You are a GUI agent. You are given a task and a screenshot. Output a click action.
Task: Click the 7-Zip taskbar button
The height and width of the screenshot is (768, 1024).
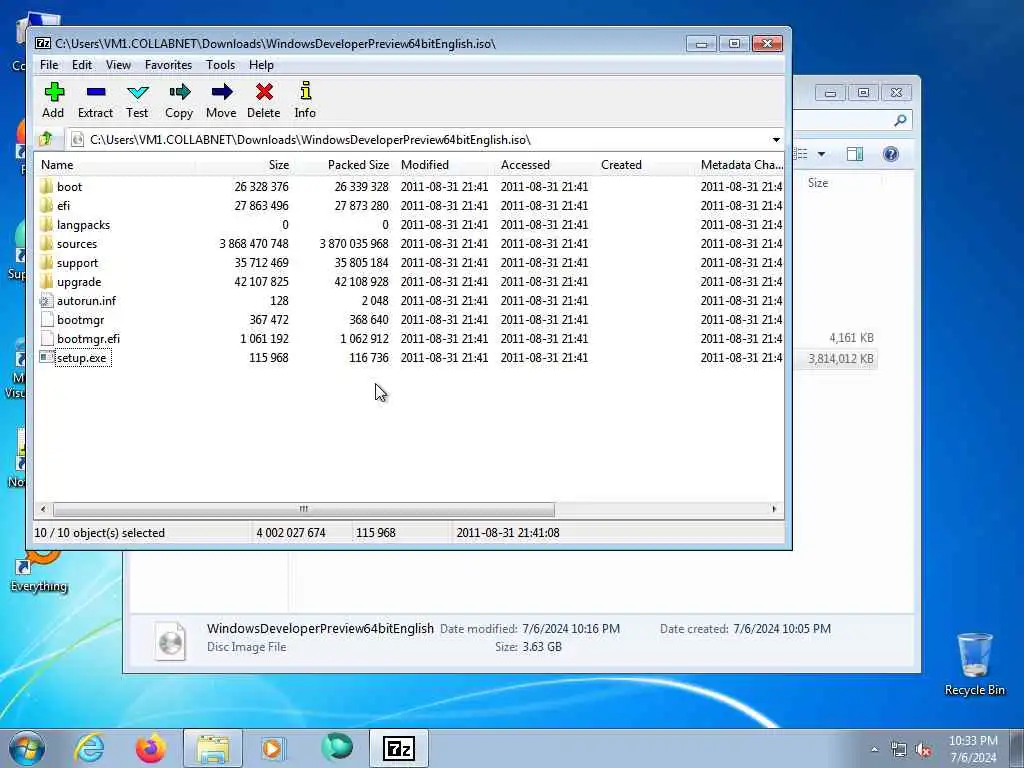[399, 748]
